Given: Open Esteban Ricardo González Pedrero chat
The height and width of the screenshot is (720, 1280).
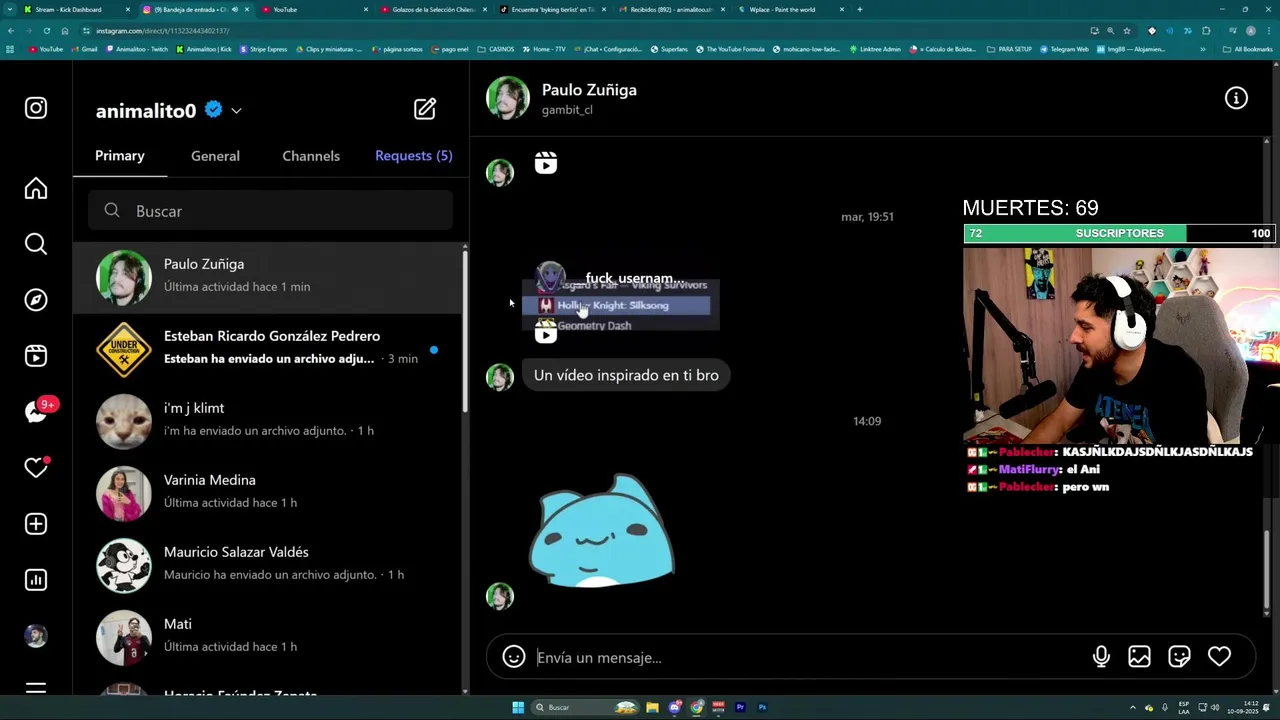Looking at the screenshot, I should pyautogui.click(x=270, y=349).
